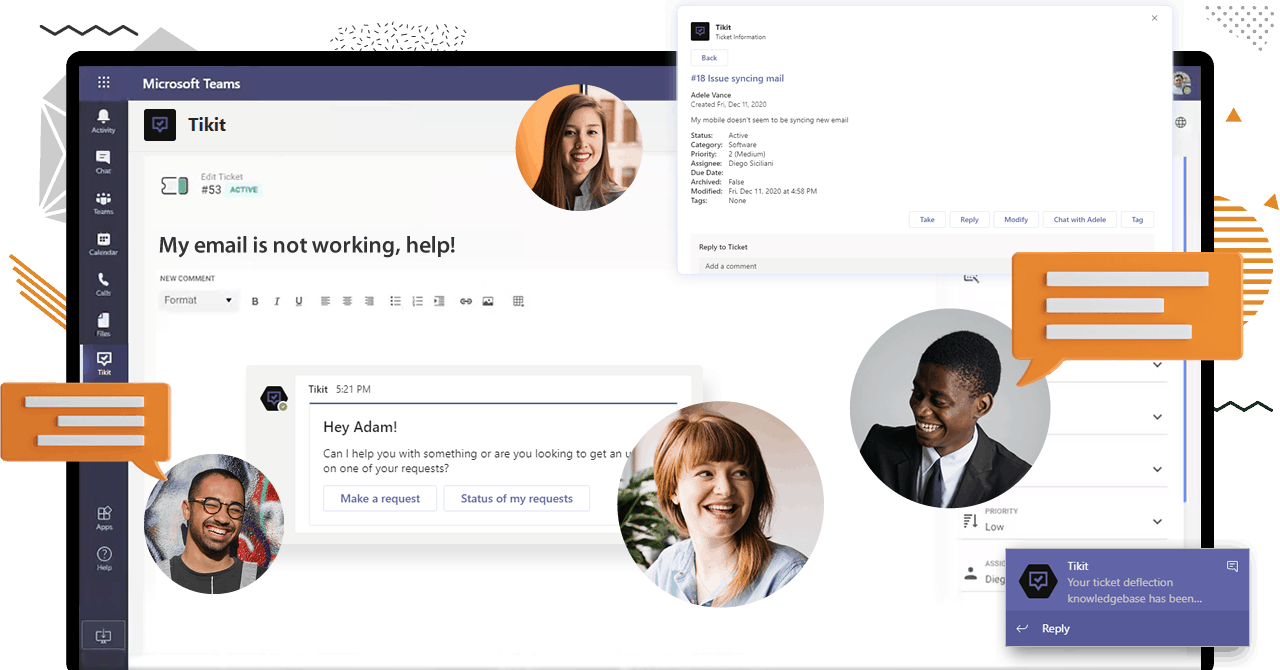Click the Tikit logo beside the page title

pyautogui.click(x=160, y=125)
